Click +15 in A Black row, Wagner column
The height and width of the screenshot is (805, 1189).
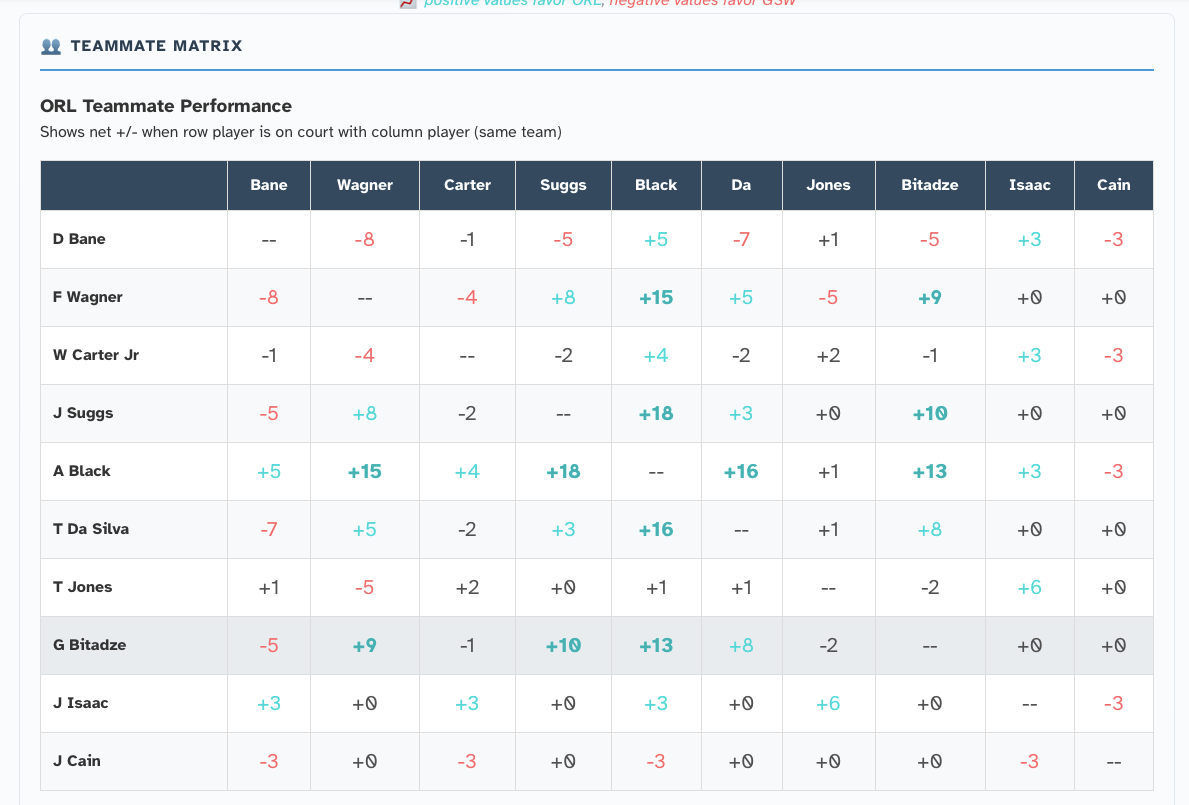click(x=365, y=471)
